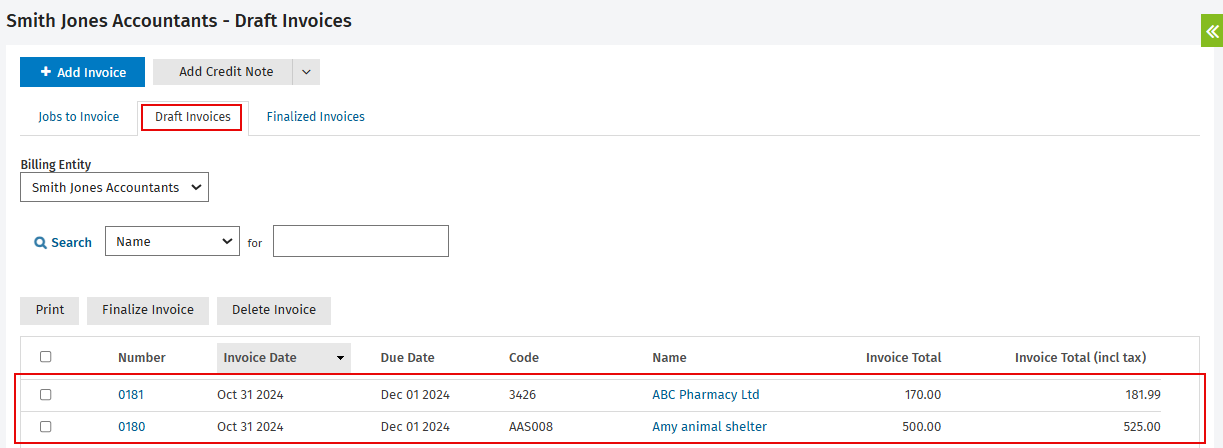Viewport: 1223px width, 448px height.
Task: Sort by the Invoice Date column header
Action: tap(284, 358)
